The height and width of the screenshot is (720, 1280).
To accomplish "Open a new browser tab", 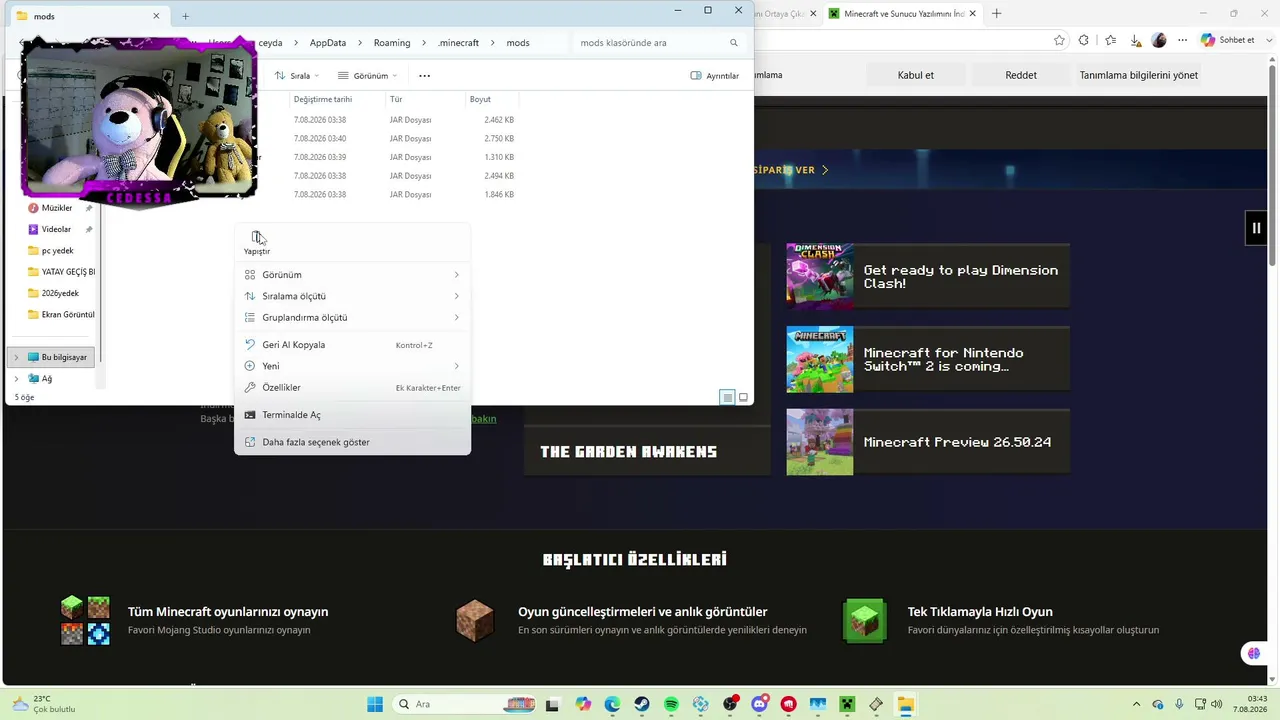I will [996, 14].
